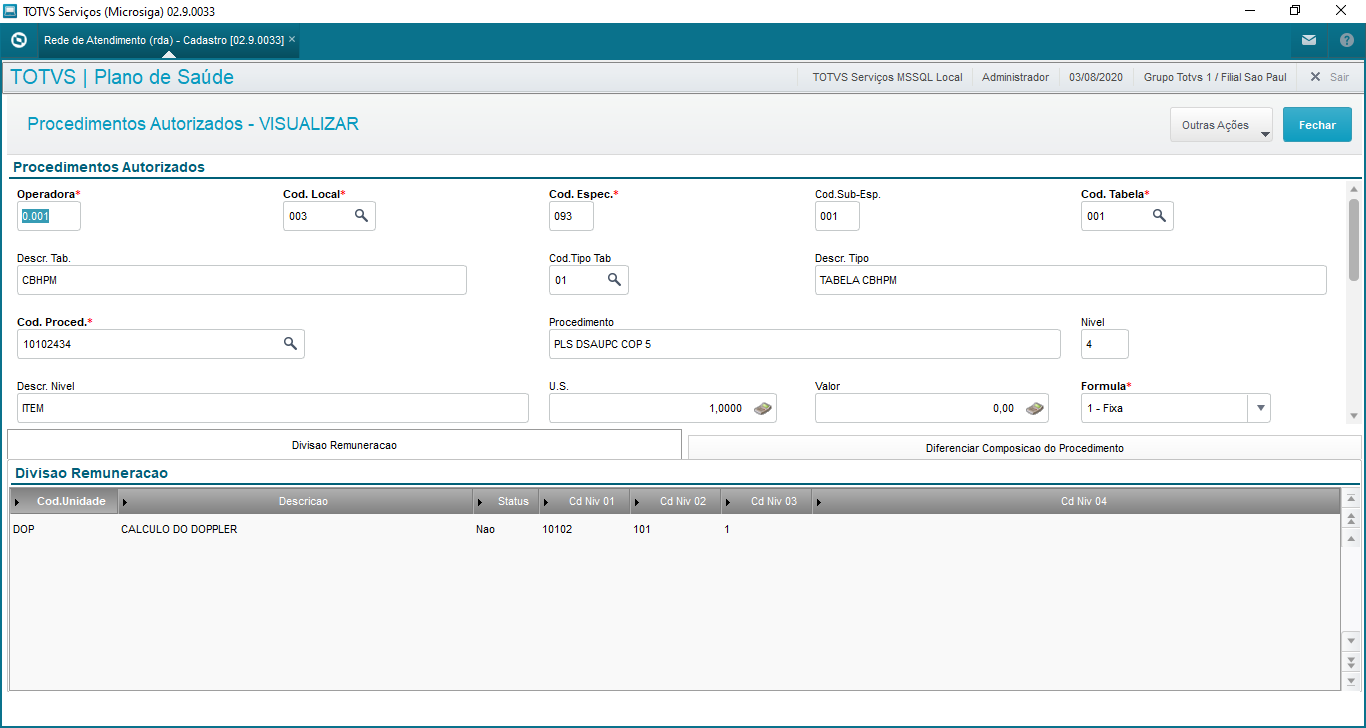Open lookup search for Cod. Local
1366x728 pixels.
[x=361, y=215]
